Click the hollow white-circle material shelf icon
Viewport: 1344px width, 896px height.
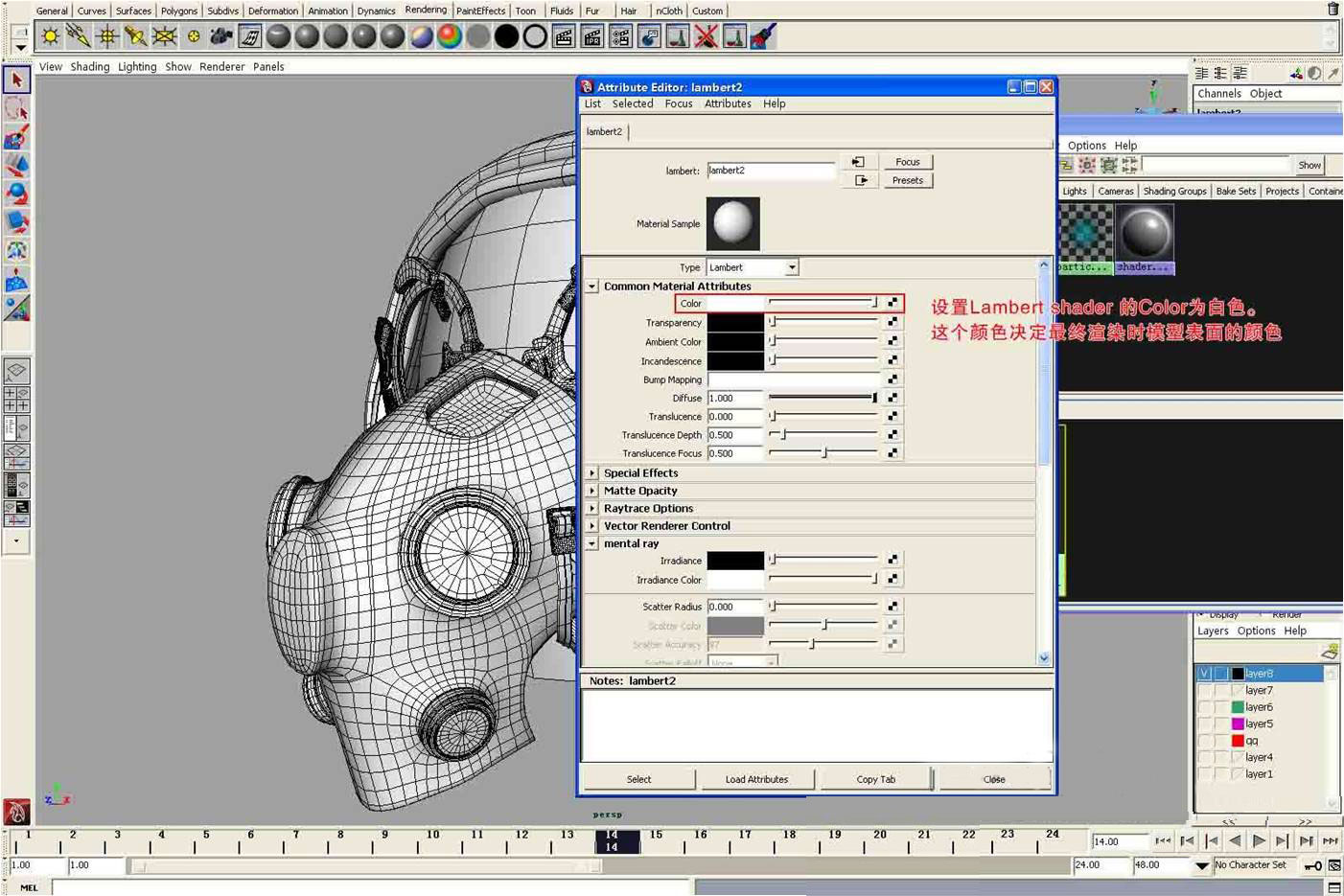point(535,37)
